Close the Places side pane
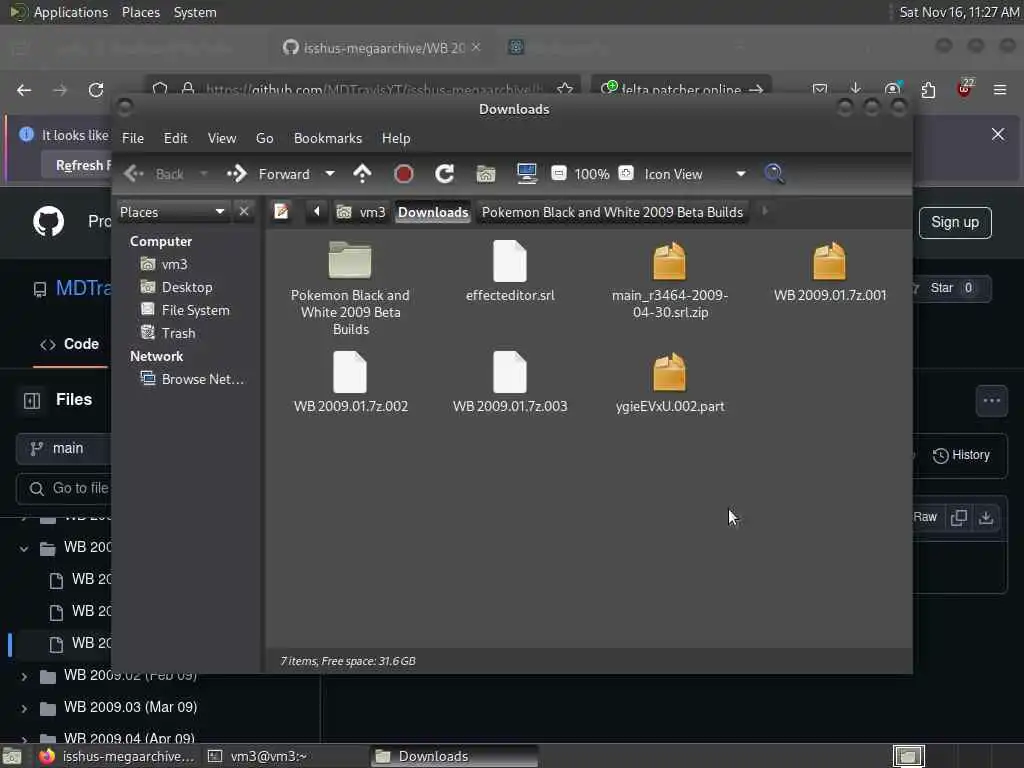Viewport: 1024px width, 768px height. pyautogui.click(x=244, y=212)
